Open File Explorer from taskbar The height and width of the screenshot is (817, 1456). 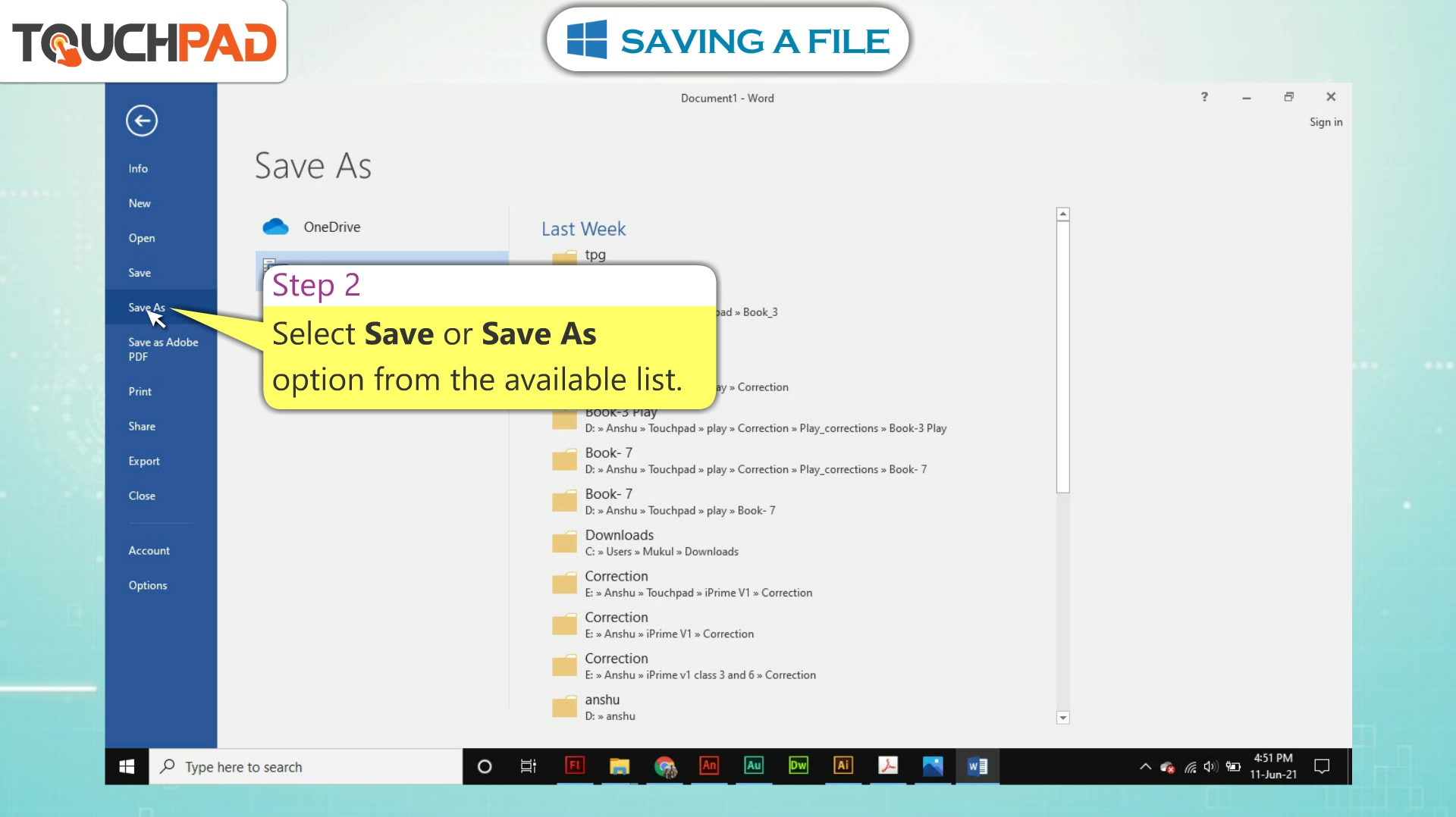620,767
